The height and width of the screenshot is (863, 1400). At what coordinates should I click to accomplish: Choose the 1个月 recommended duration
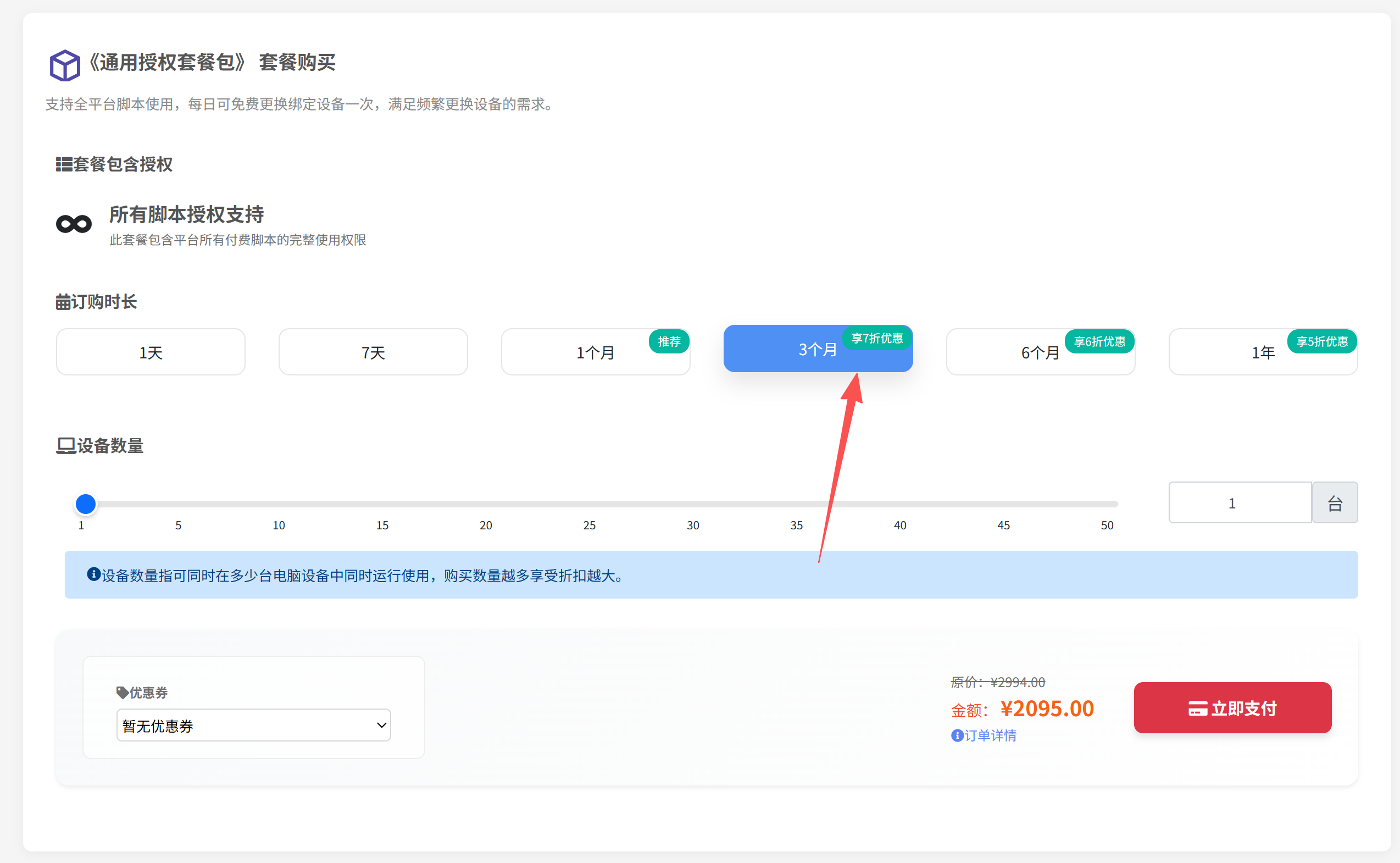coord(595,352)
